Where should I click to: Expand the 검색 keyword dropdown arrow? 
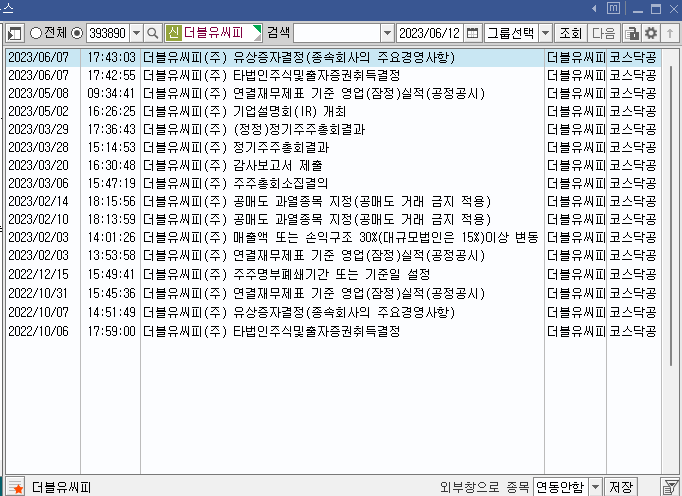[x=387, y=33]
